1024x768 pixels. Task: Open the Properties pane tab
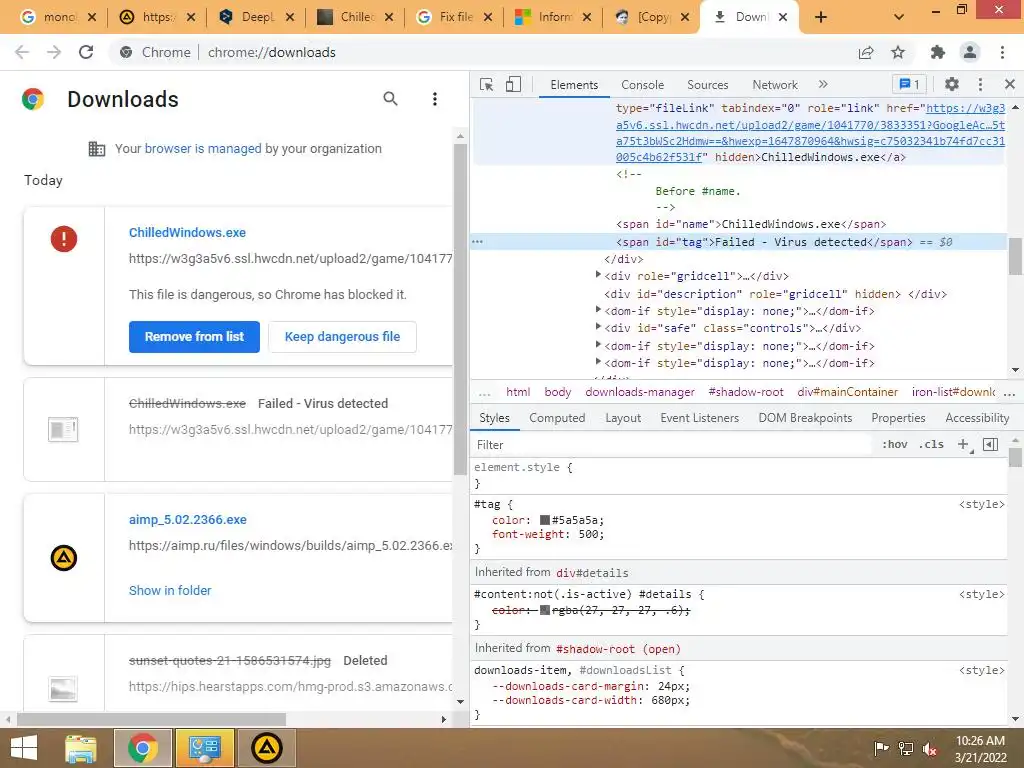(898, 418)
